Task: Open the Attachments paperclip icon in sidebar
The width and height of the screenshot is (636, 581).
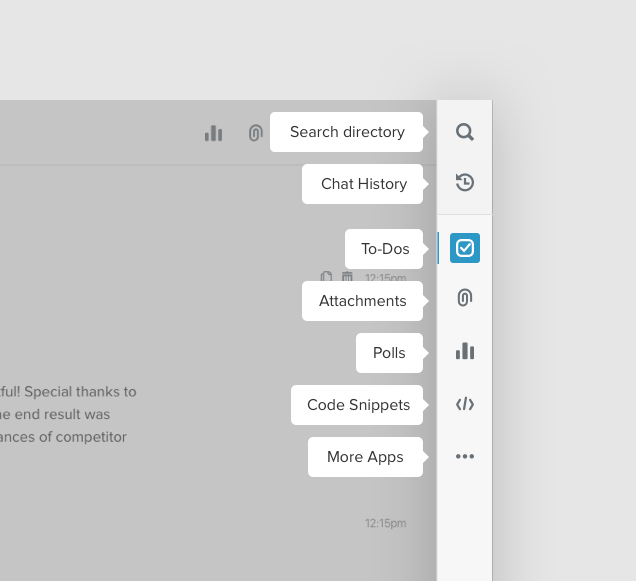Action: coord(465,297)
